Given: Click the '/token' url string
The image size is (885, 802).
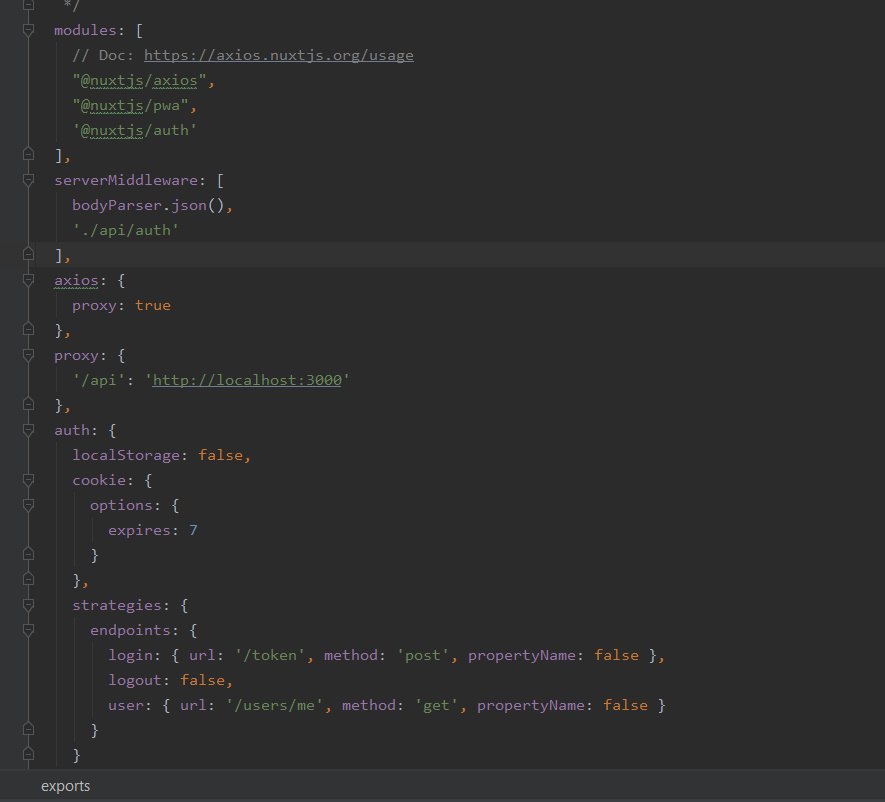Looking at the screenshot, I should click(x=270, y=655).
